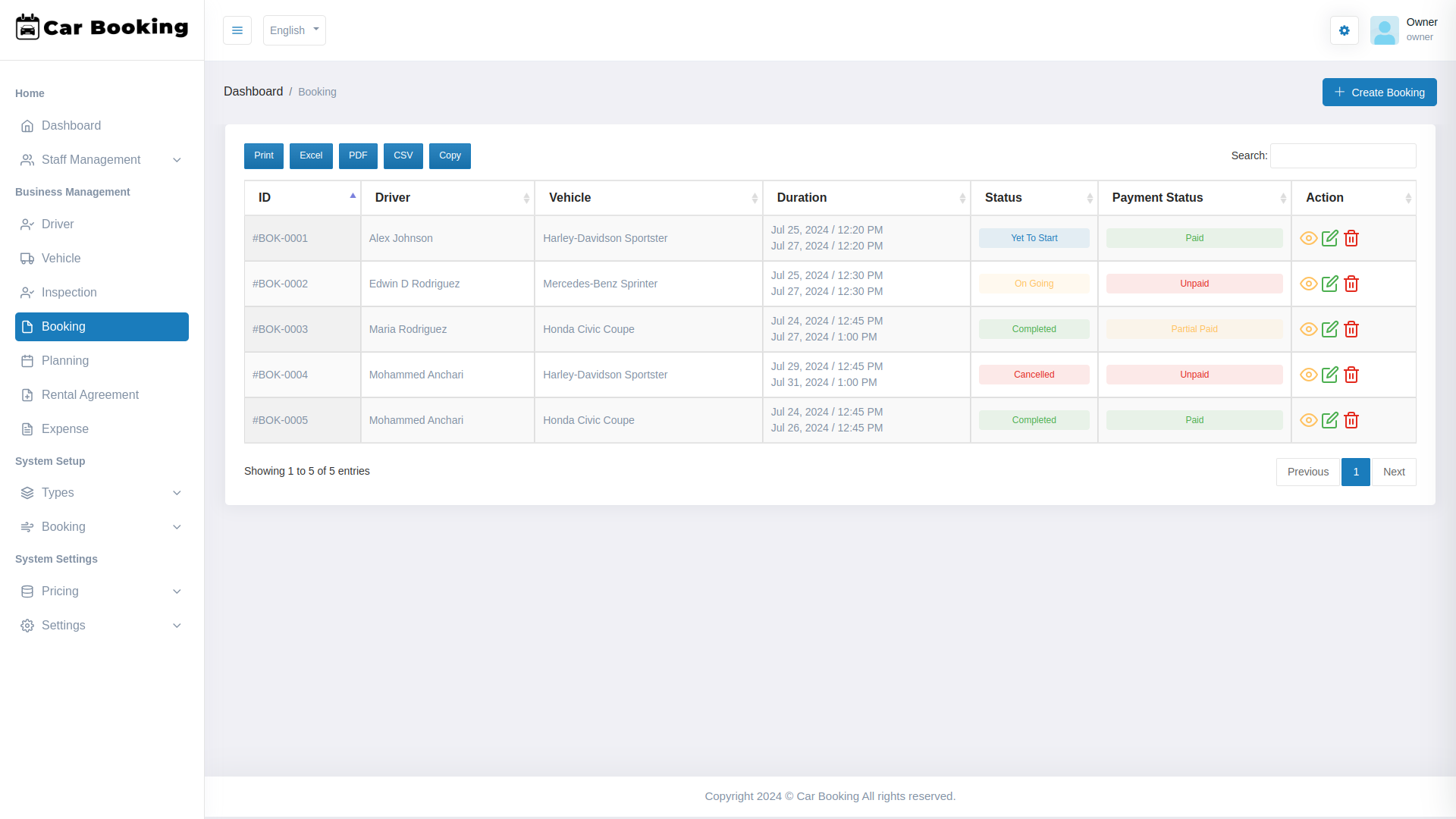Open the Planning calendar icon
The height and width of the screenshot is (819, 1456).
(x=27, y=361)
